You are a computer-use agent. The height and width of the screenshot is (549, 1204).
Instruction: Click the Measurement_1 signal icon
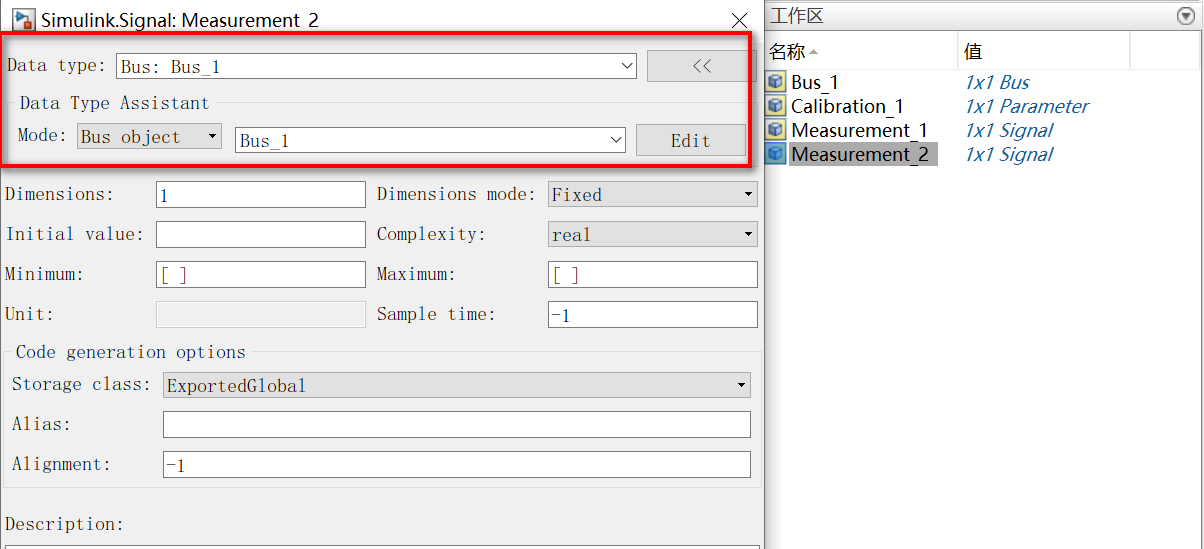(776, 130)
